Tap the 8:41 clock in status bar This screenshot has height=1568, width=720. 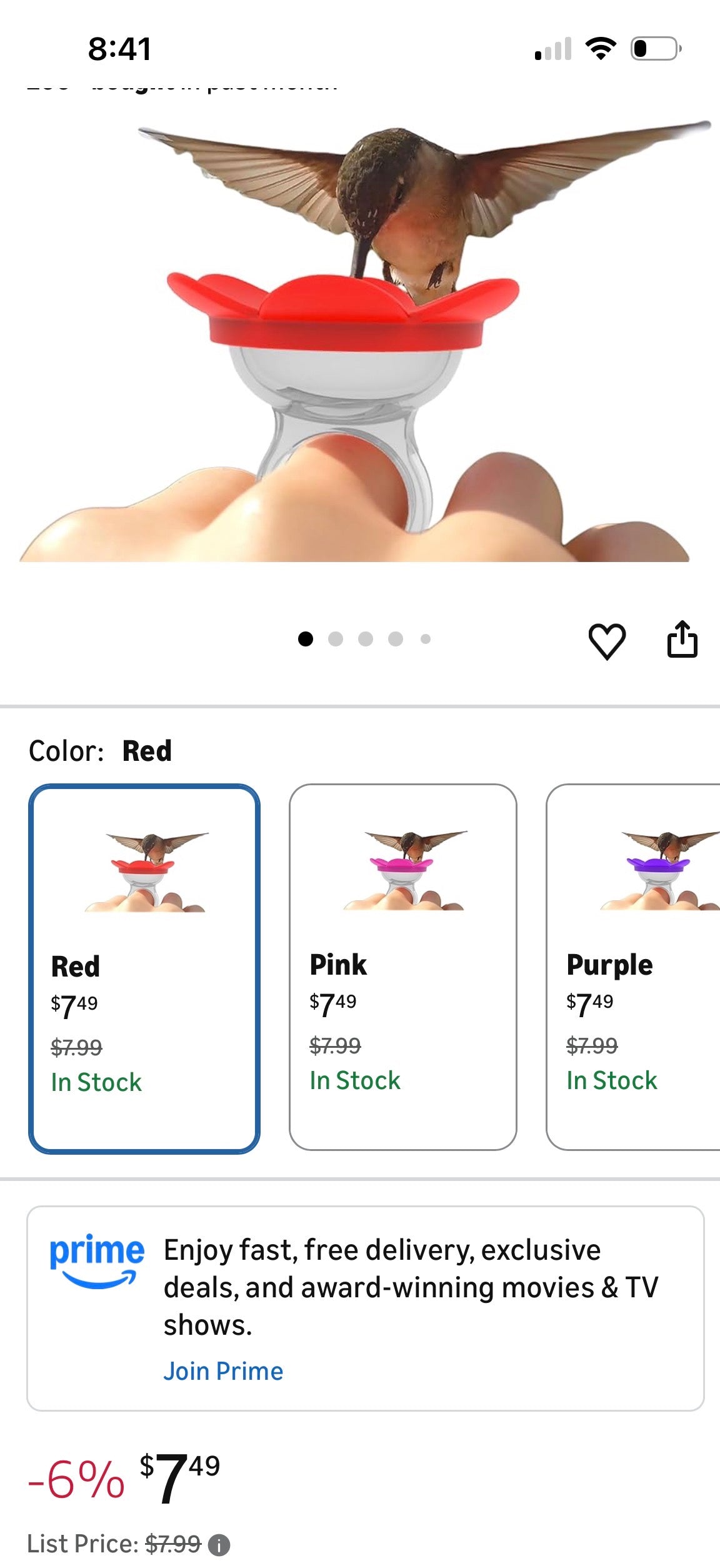click(x=119, y=49)
